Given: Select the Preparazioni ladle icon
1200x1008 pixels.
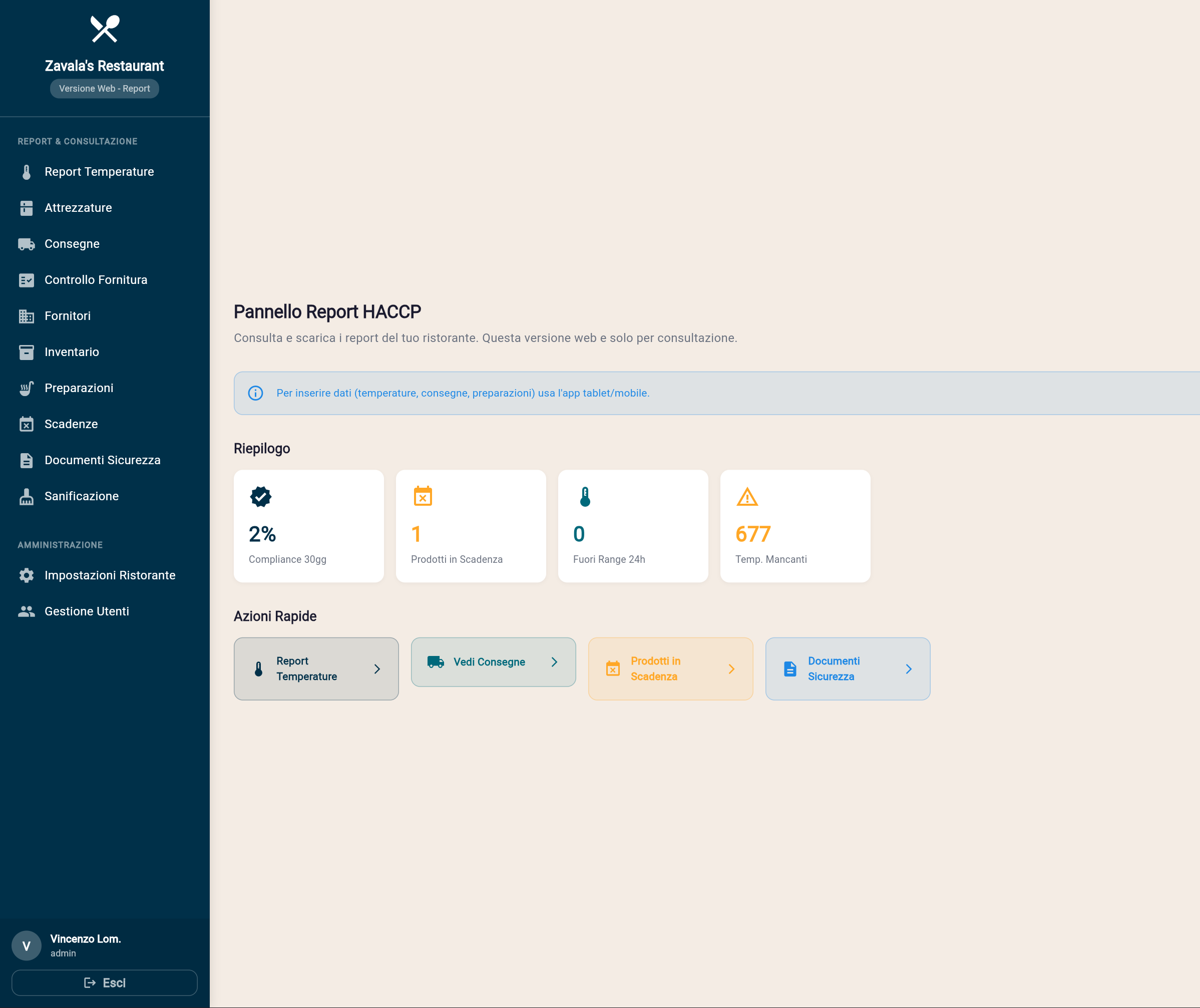Looking at the screenshot, I should pos(27,388).
